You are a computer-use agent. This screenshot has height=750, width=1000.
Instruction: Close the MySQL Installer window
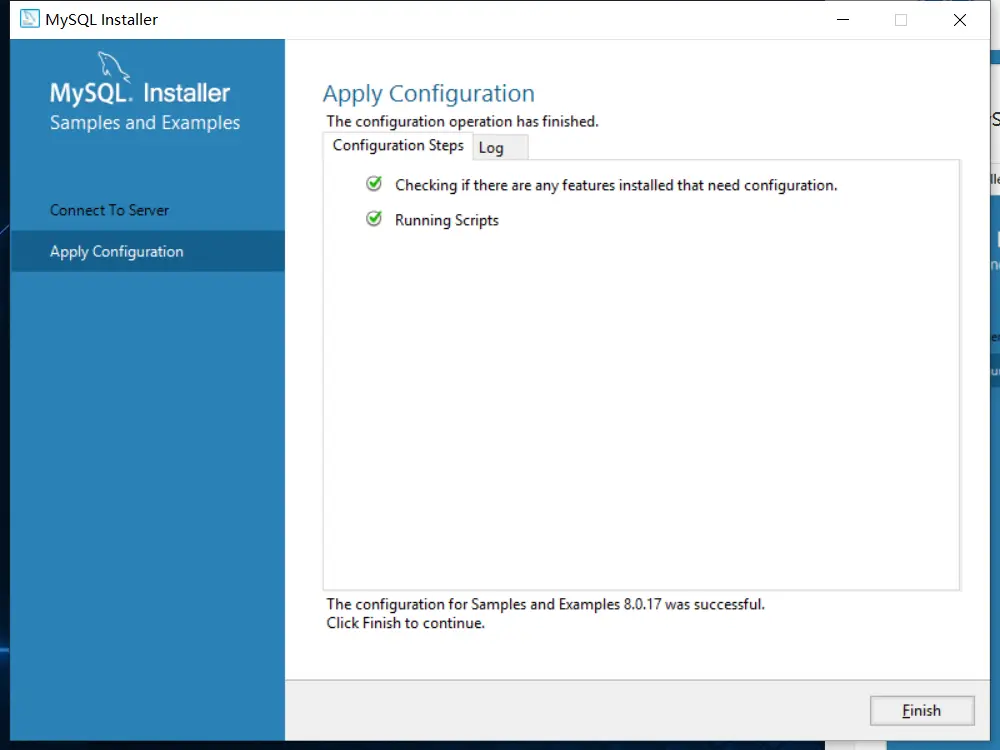959,20
